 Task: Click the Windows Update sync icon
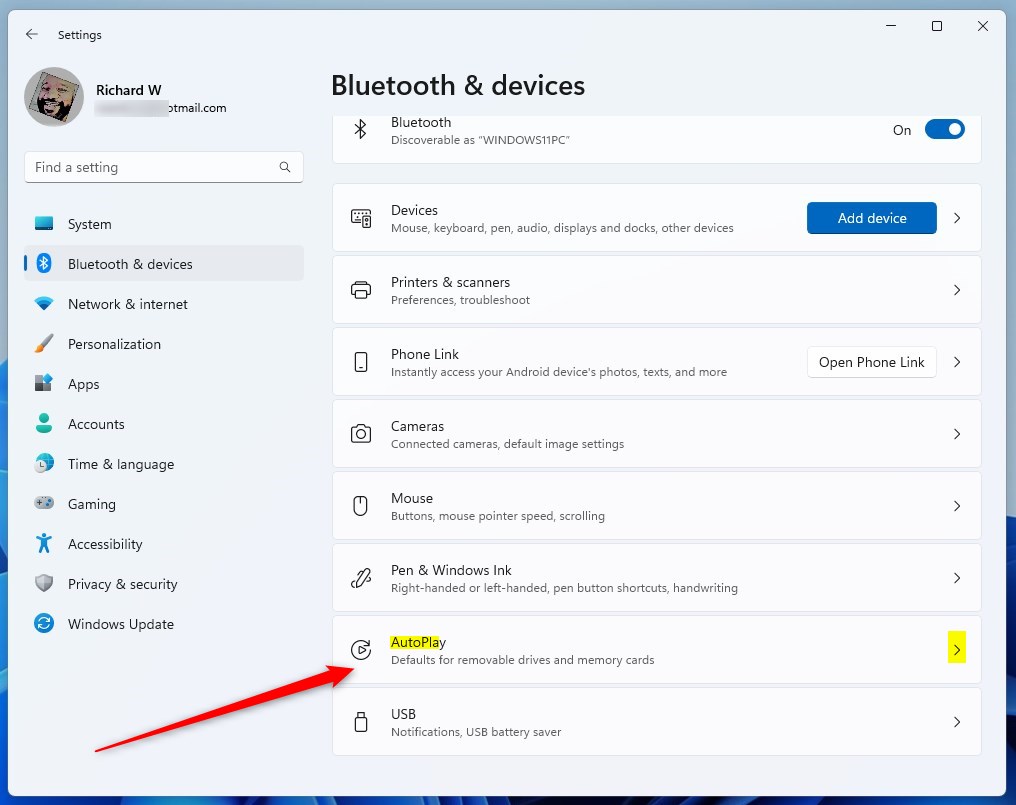pyautogui.click(x=44, y=624)
